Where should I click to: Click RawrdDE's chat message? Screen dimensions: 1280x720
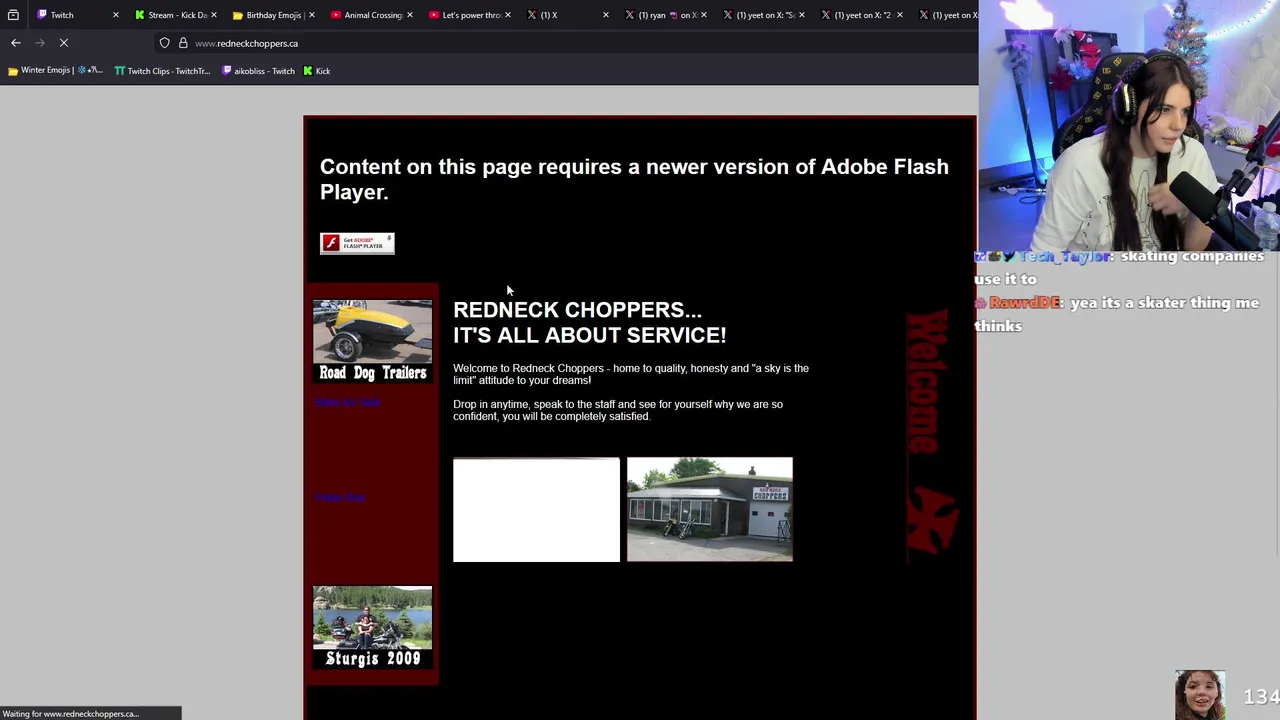point(1116,314)
